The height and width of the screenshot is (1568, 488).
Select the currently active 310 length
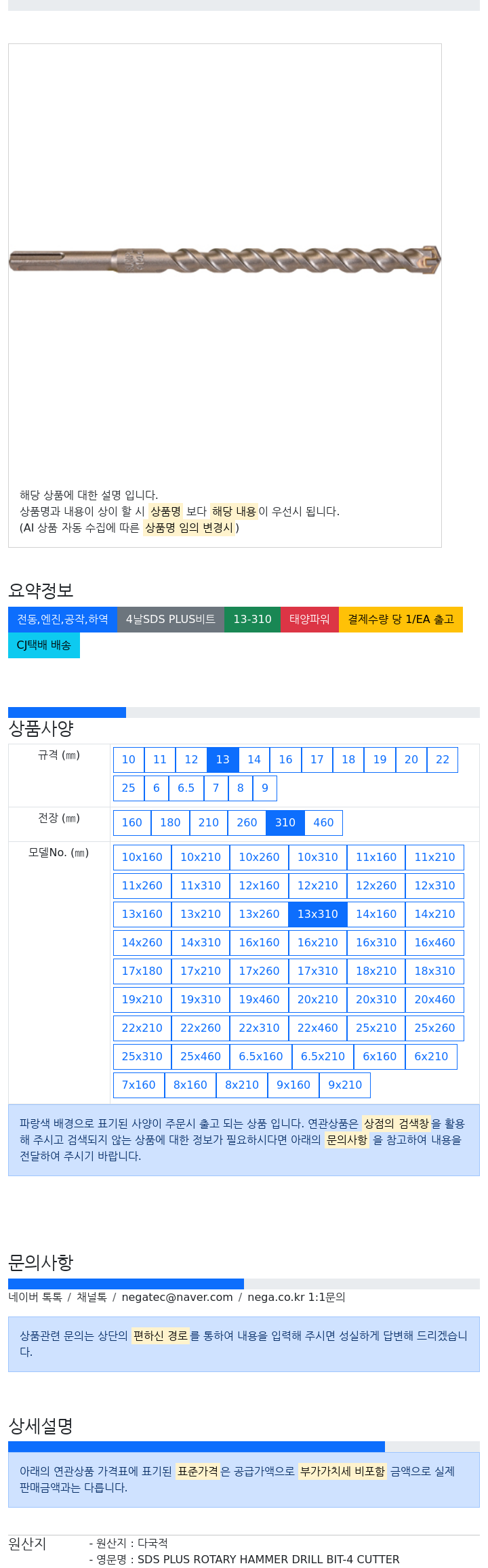pos(285,823)
